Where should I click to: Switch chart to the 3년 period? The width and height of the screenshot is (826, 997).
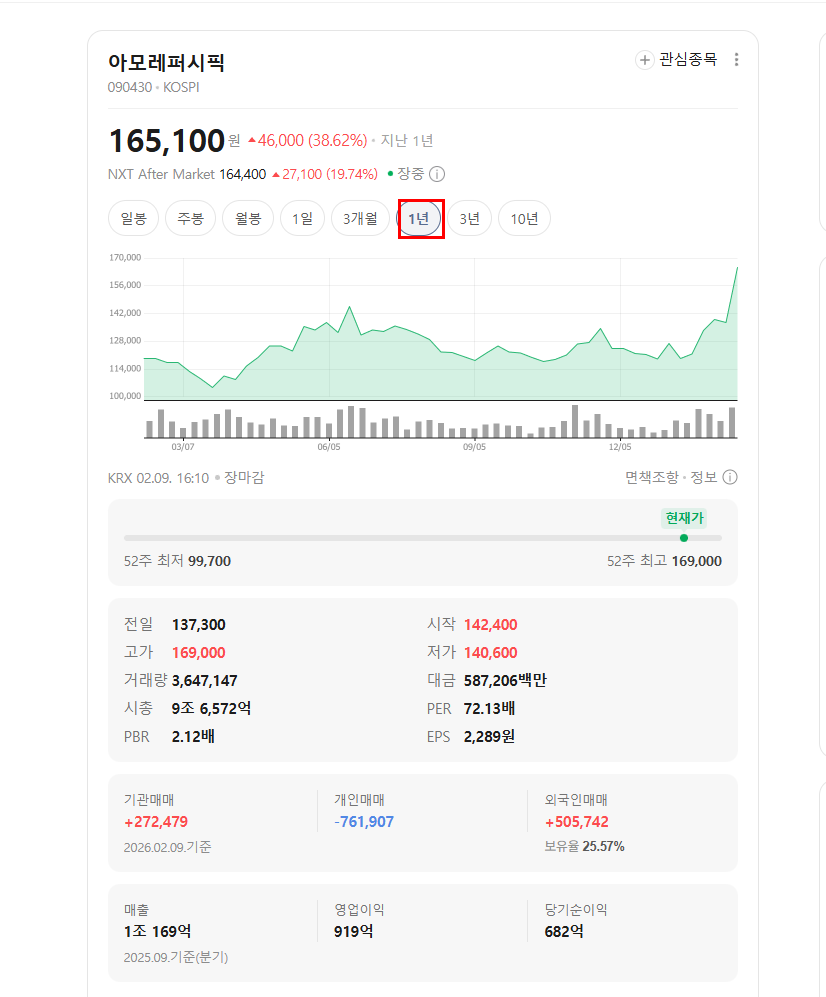[x=469, y=219]
